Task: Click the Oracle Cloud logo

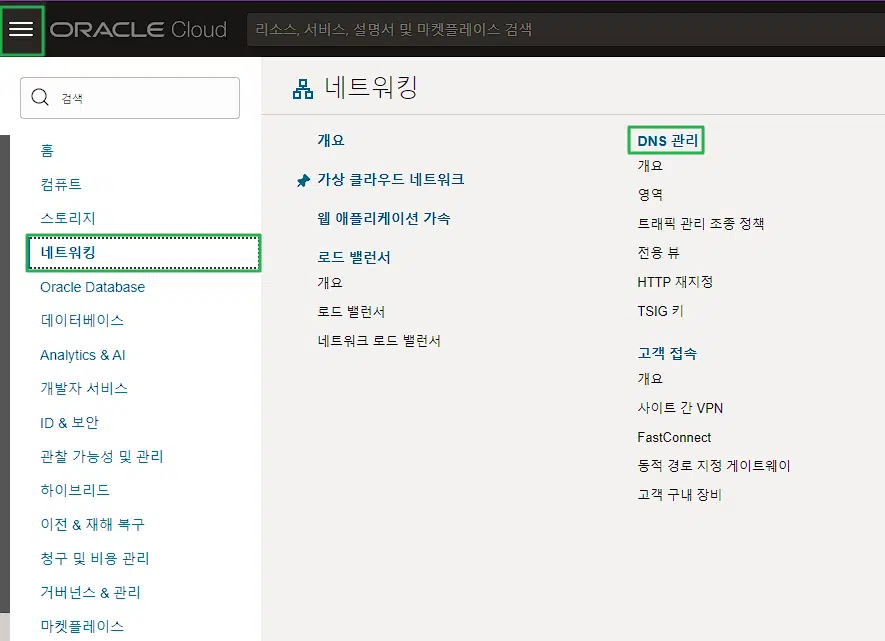Action: click(138, 29)
